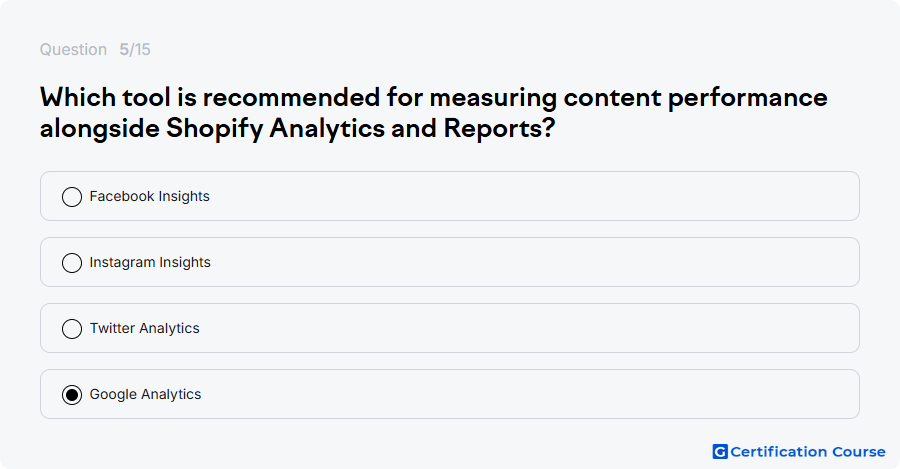Click the filled Google Analytics radio button
Viewport: 900px width, 469px height.
point(72,395)
